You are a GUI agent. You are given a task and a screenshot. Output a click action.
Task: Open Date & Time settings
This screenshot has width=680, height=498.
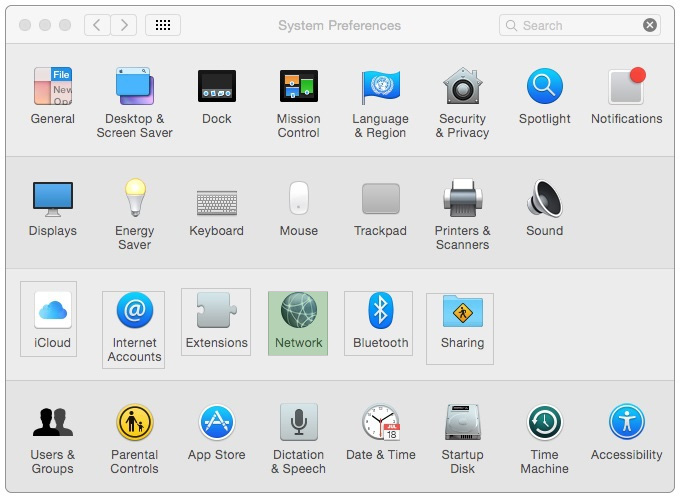click(x=380, y=432)
